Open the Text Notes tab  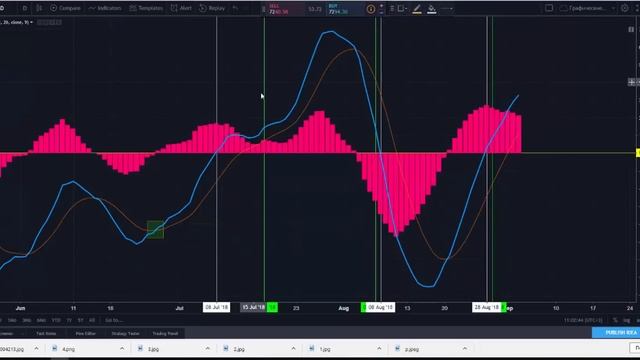(x=46, y=333)
